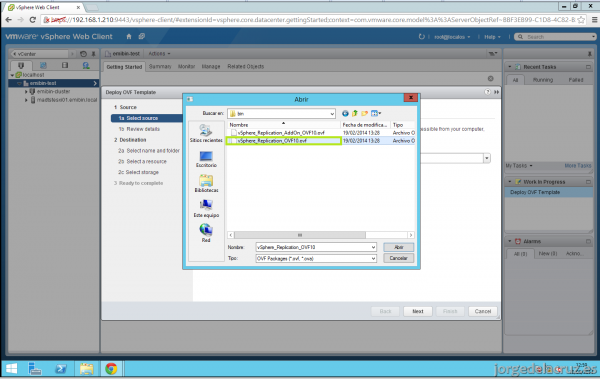Image resolution: width=600 pixels, height=379 pixels.
Task: Go up one folder level in Abrir
Action: click(355, 113)
